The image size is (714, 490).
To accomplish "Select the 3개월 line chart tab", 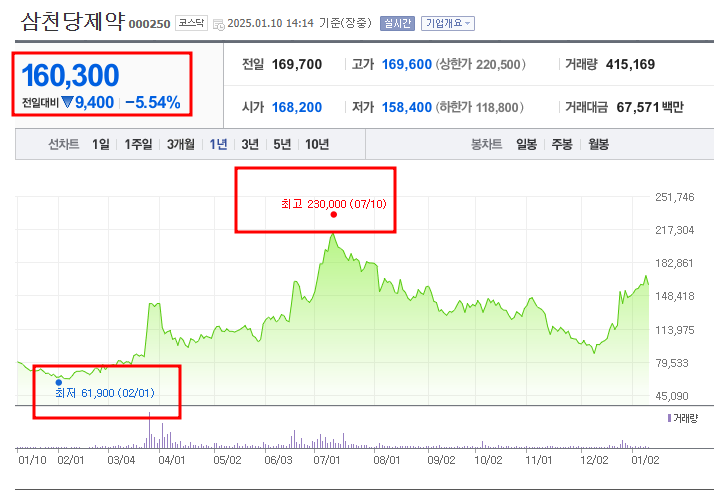I will [x=181, y=144].
